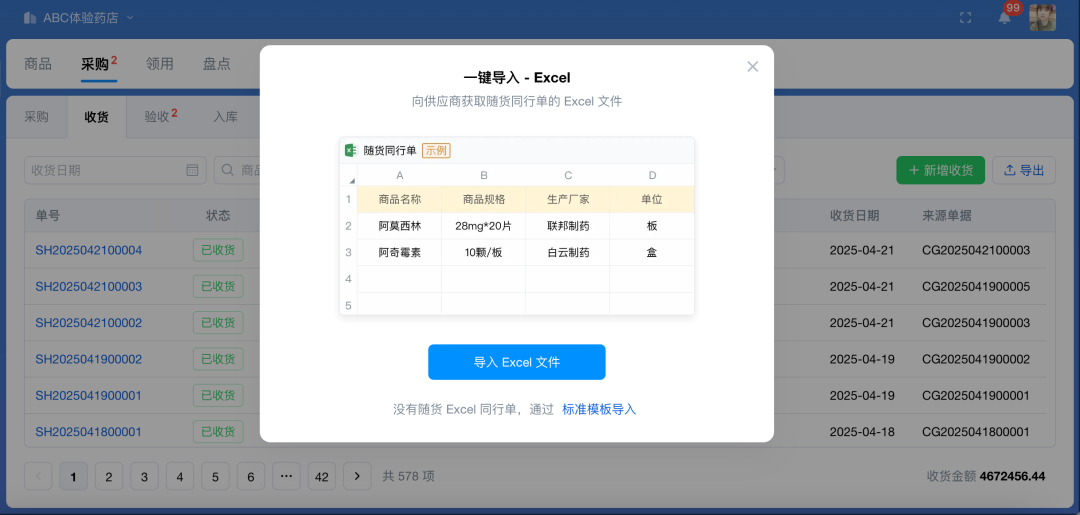The width and height of the screenshot is (1080, 515).
Task: Click the calendar icon in date field
Action: click(192, 170)
